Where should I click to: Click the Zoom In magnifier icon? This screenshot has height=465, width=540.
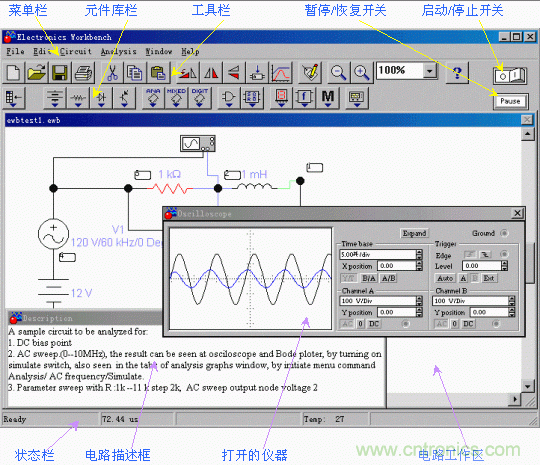click(x=362, y=73)
